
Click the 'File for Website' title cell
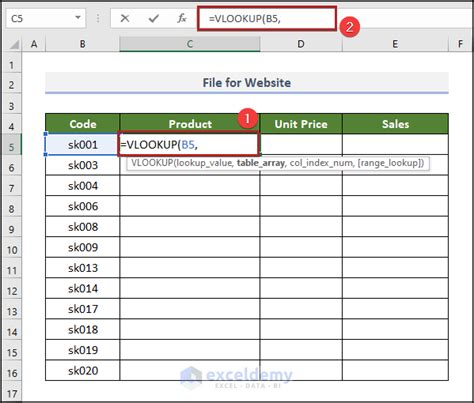tap(247, 83)
